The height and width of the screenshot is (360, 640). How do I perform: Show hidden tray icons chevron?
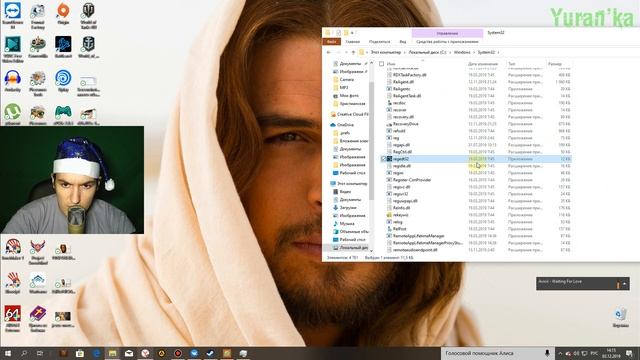point(560,353)
